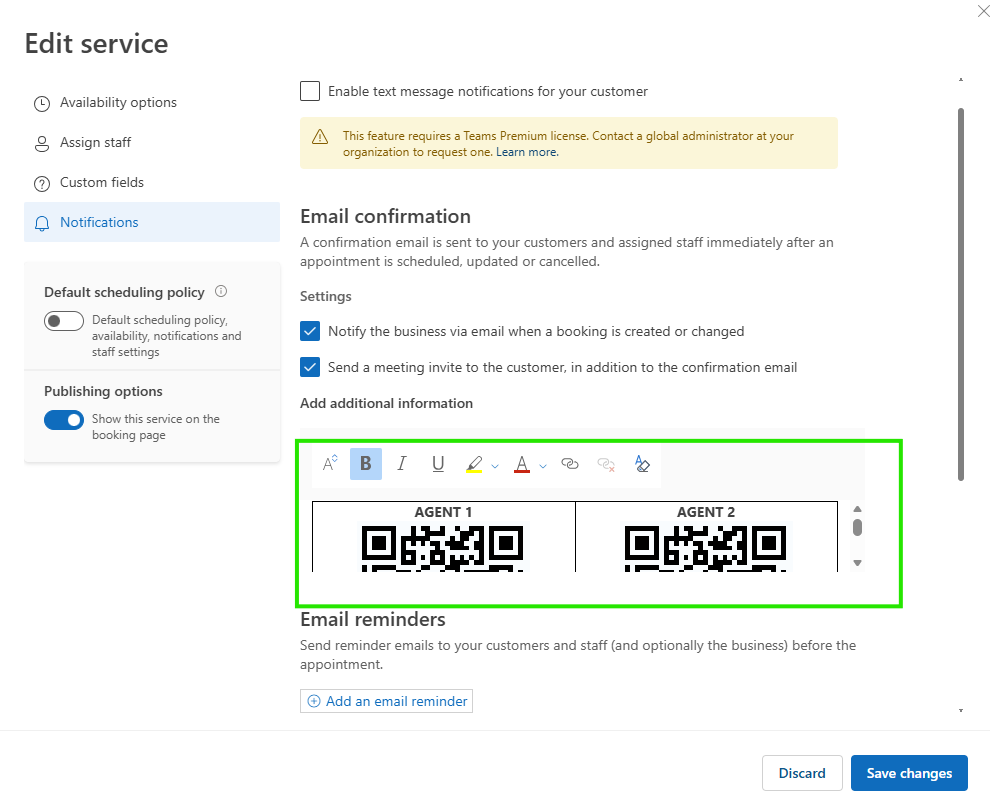The width and height of the screenshot is (990, 802).
Task: Uncheck Notify the business via email
Action: click(310, 331)
